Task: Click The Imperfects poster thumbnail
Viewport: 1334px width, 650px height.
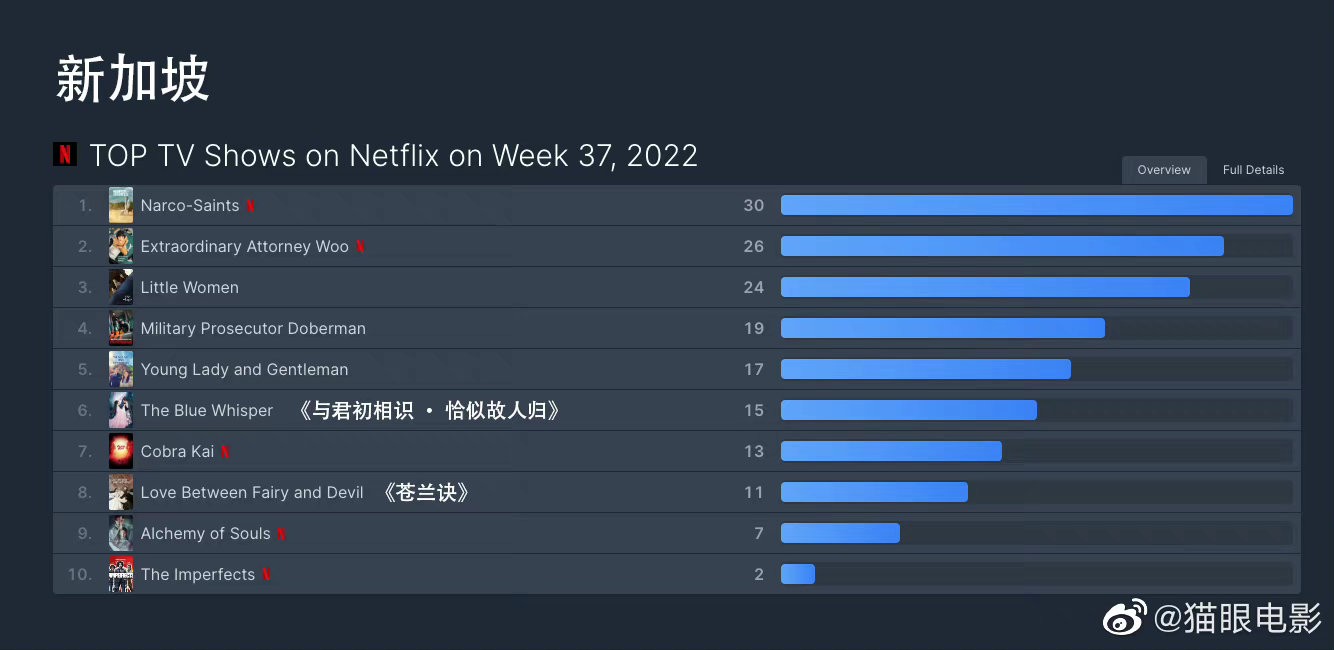Action: [x=121, y=574]
